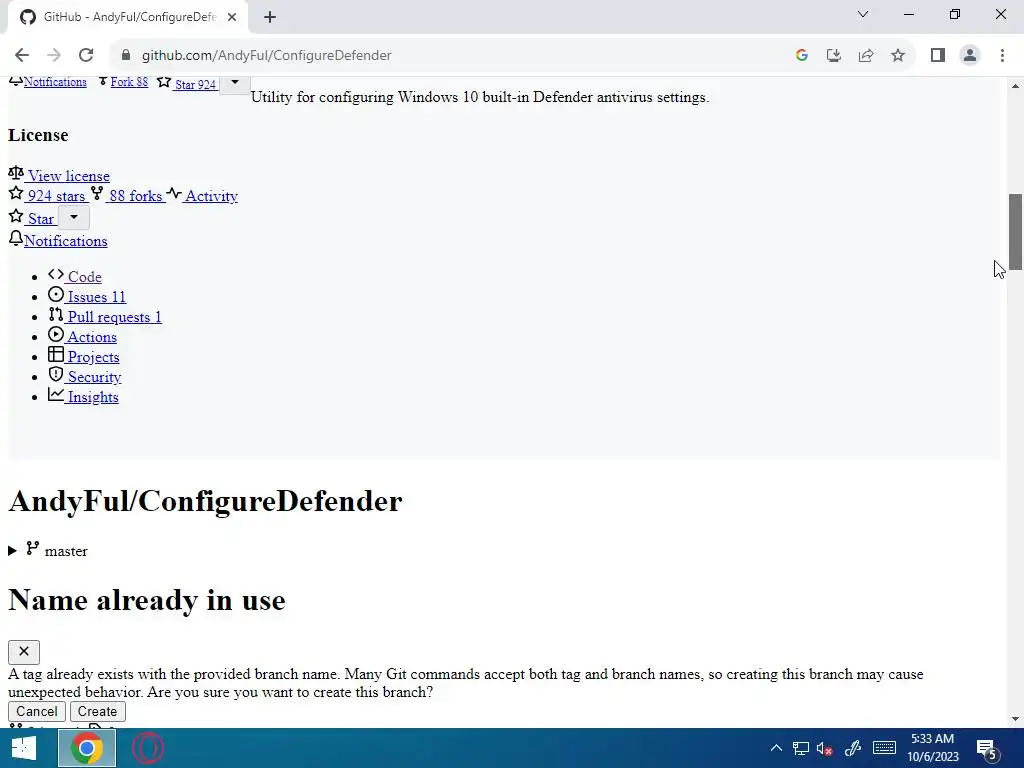Select the AndyFul/ConfigureDefender heading text
The height and width of the screenshot is (768, 1024).
tap(205, 501)
